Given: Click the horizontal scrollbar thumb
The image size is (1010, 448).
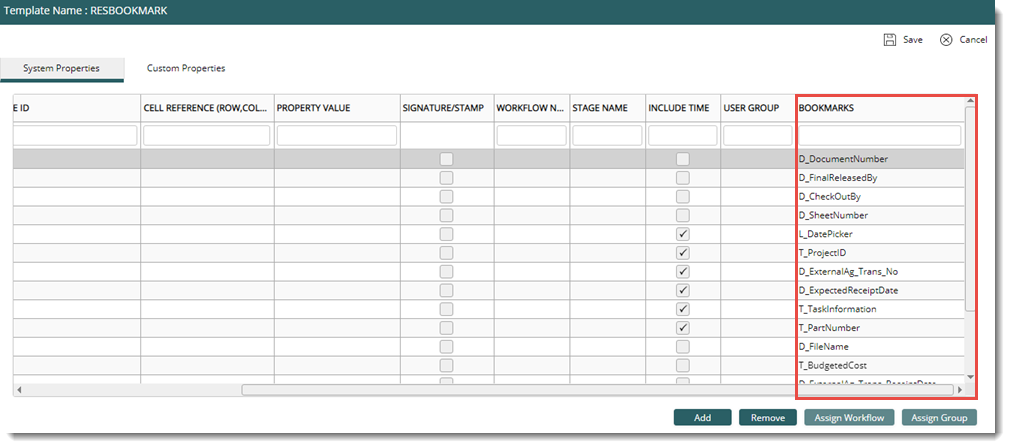Looking at the screenshot, I should tap(597, 389).
